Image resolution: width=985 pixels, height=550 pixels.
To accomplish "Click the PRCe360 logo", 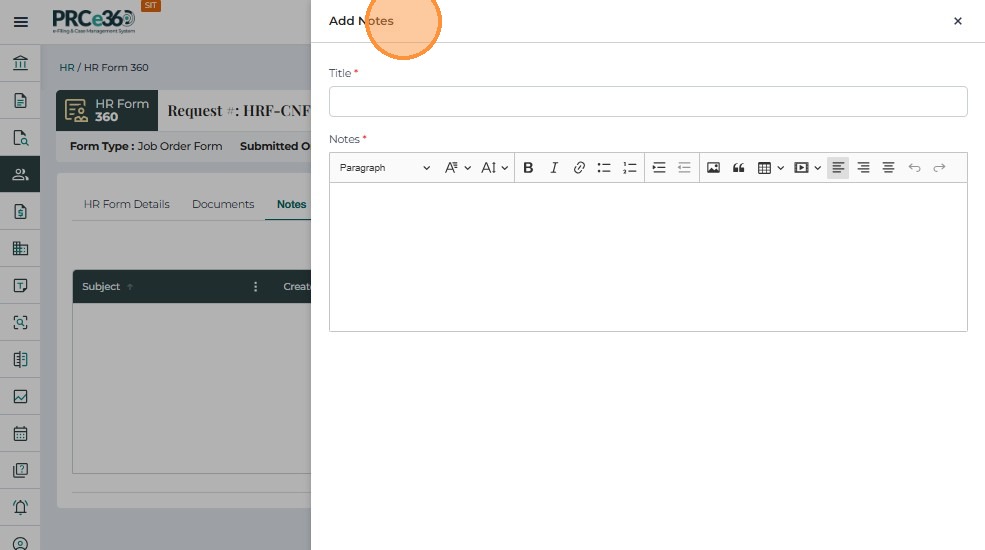I will pos(94,21).
